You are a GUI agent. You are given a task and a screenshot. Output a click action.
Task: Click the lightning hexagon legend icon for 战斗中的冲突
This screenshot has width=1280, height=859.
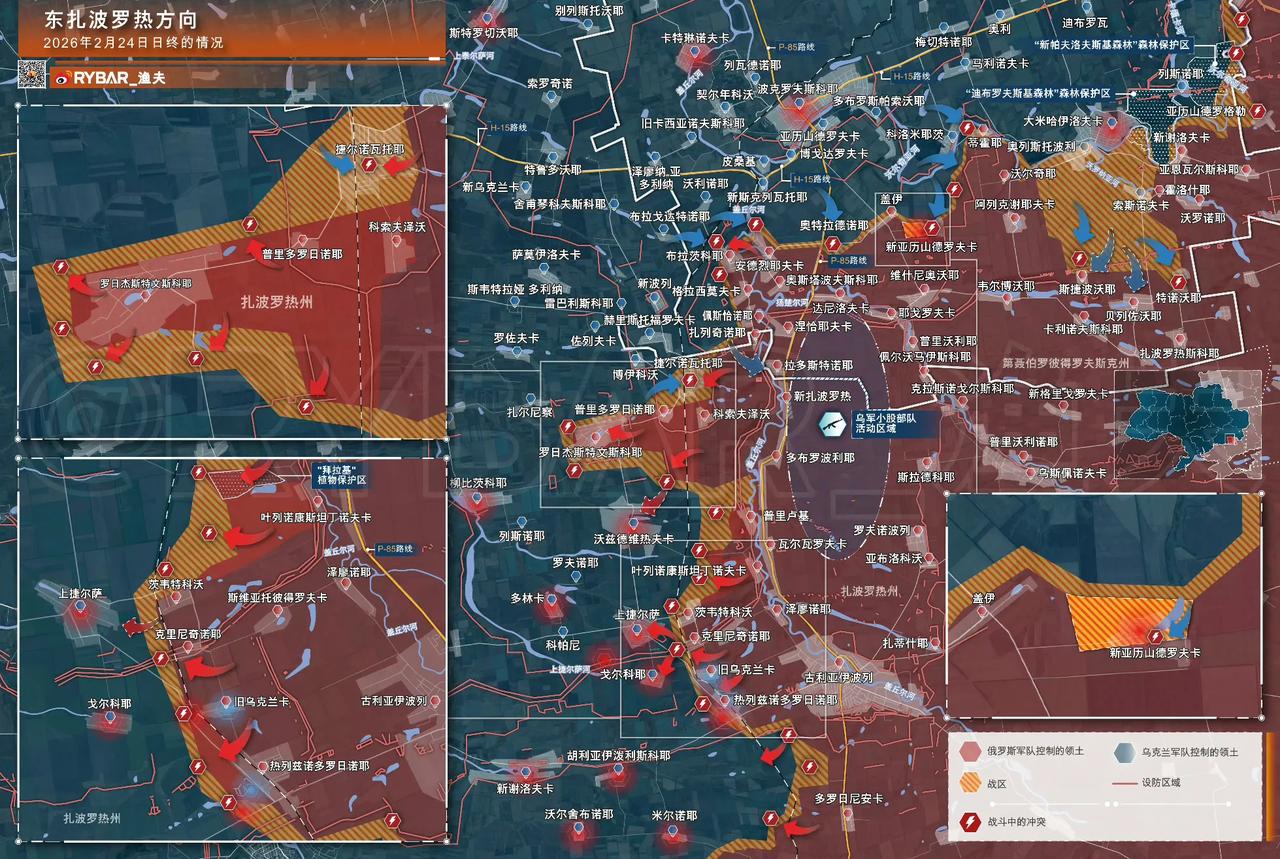pos(969,823)
